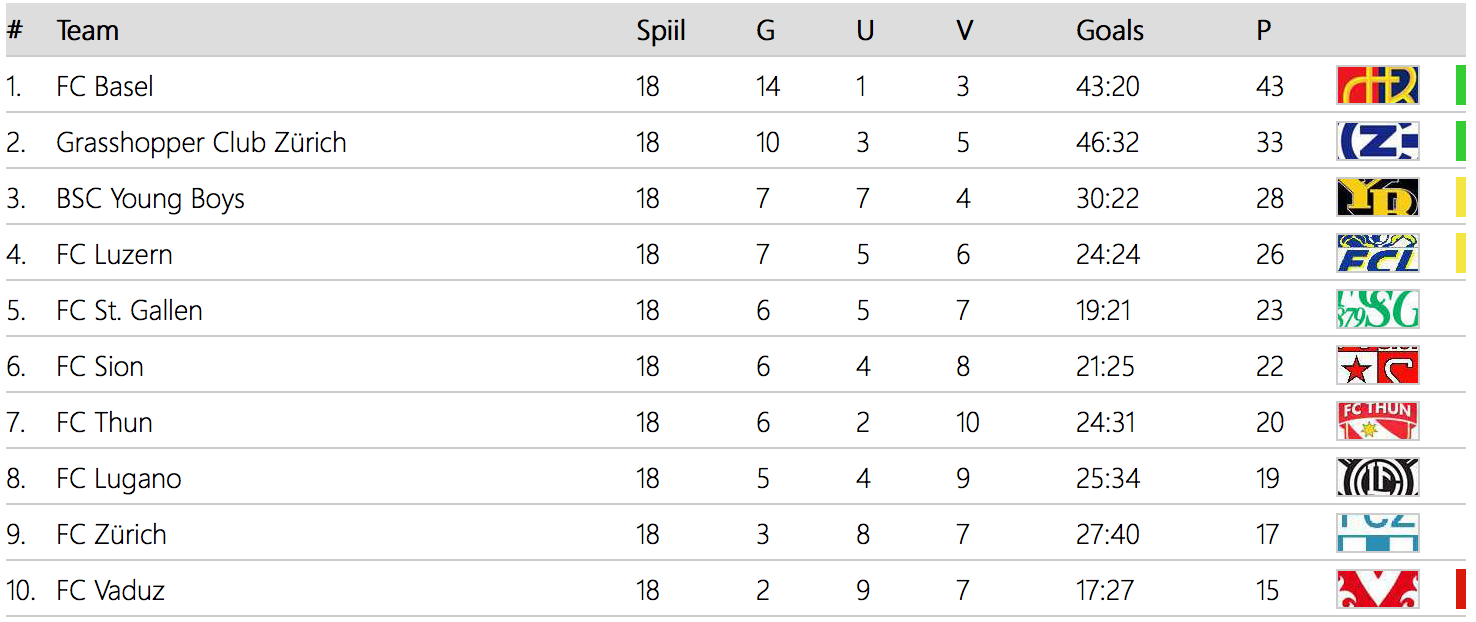Click the P points column header
Screen dimensions: 1476x622
1264,31
